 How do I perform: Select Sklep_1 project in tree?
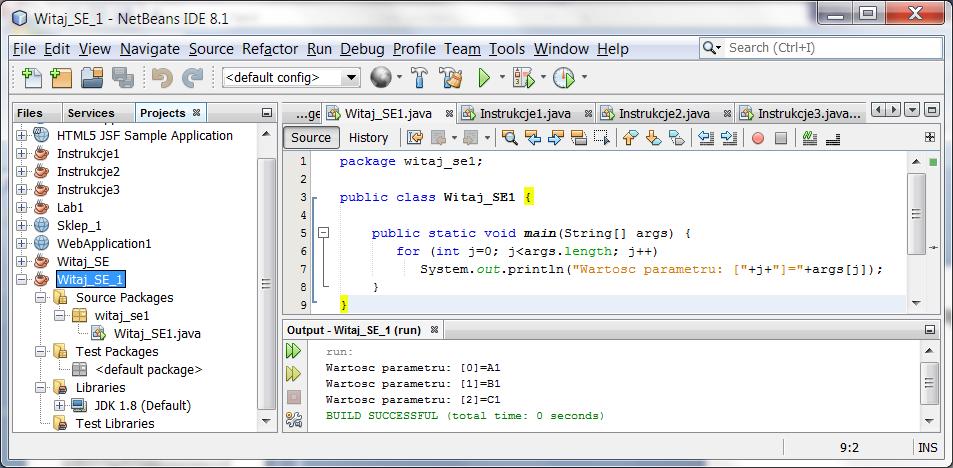[x=79, y=226]
